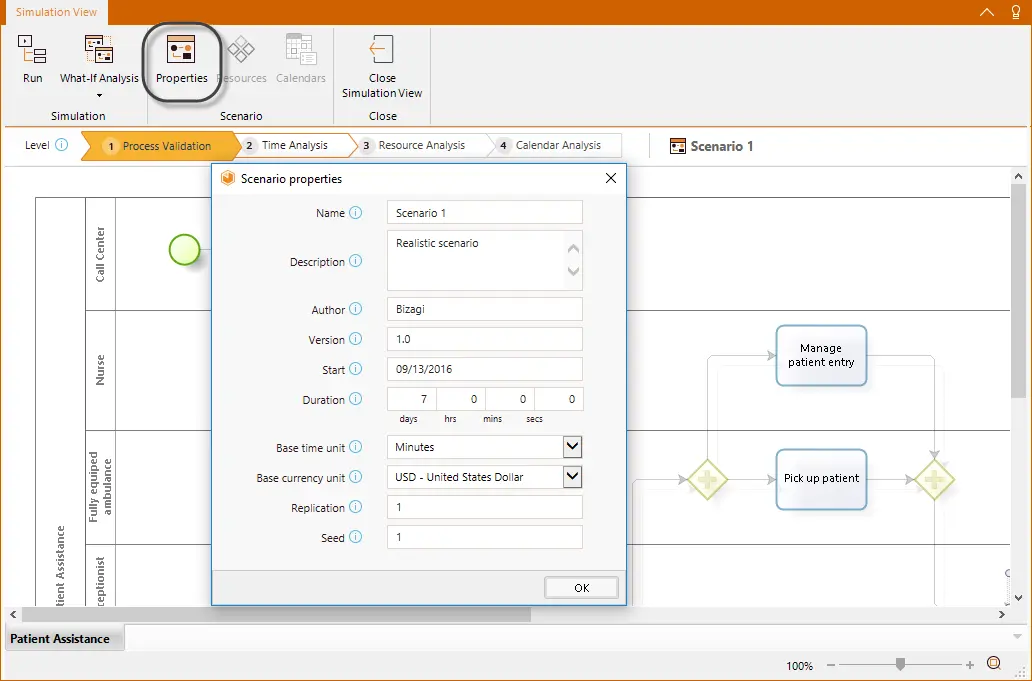Screen dimensions: 1032x681
Task: Show info for Base currency unit
Action: [355, 477]
